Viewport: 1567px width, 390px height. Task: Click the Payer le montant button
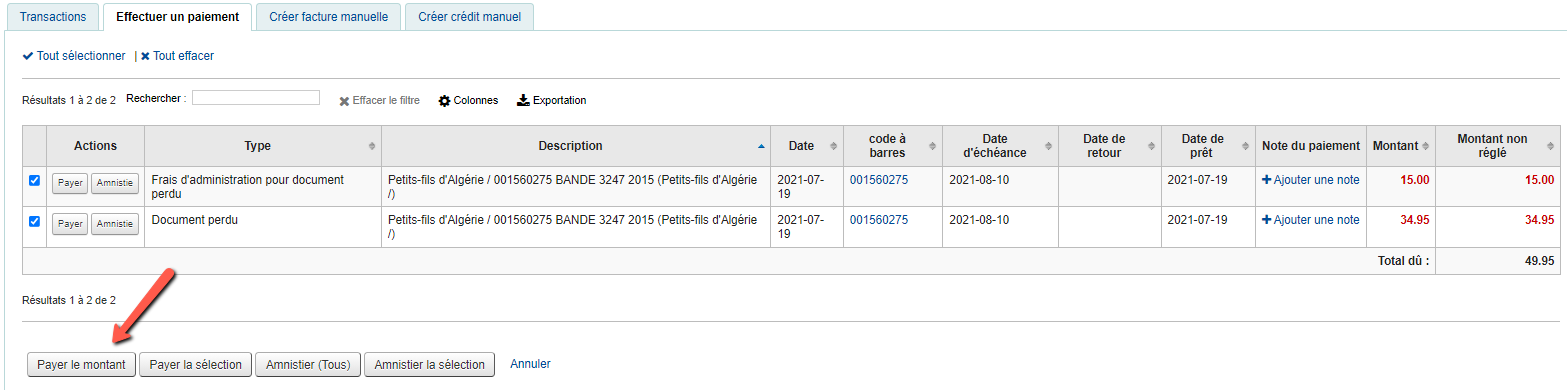[x=81, y=365]
